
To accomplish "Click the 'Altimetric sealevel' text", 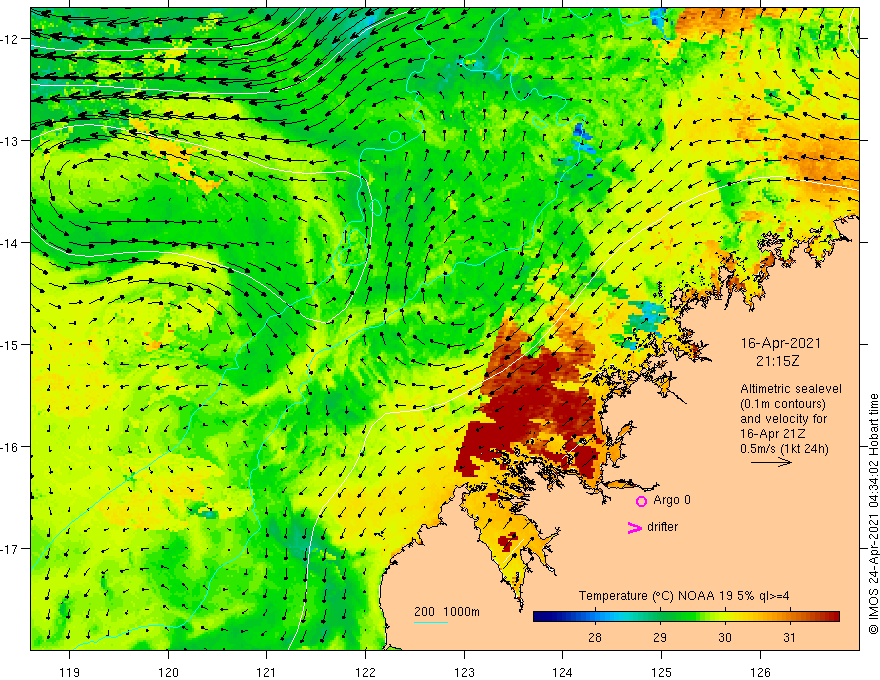I will click(x=791, y=389).
